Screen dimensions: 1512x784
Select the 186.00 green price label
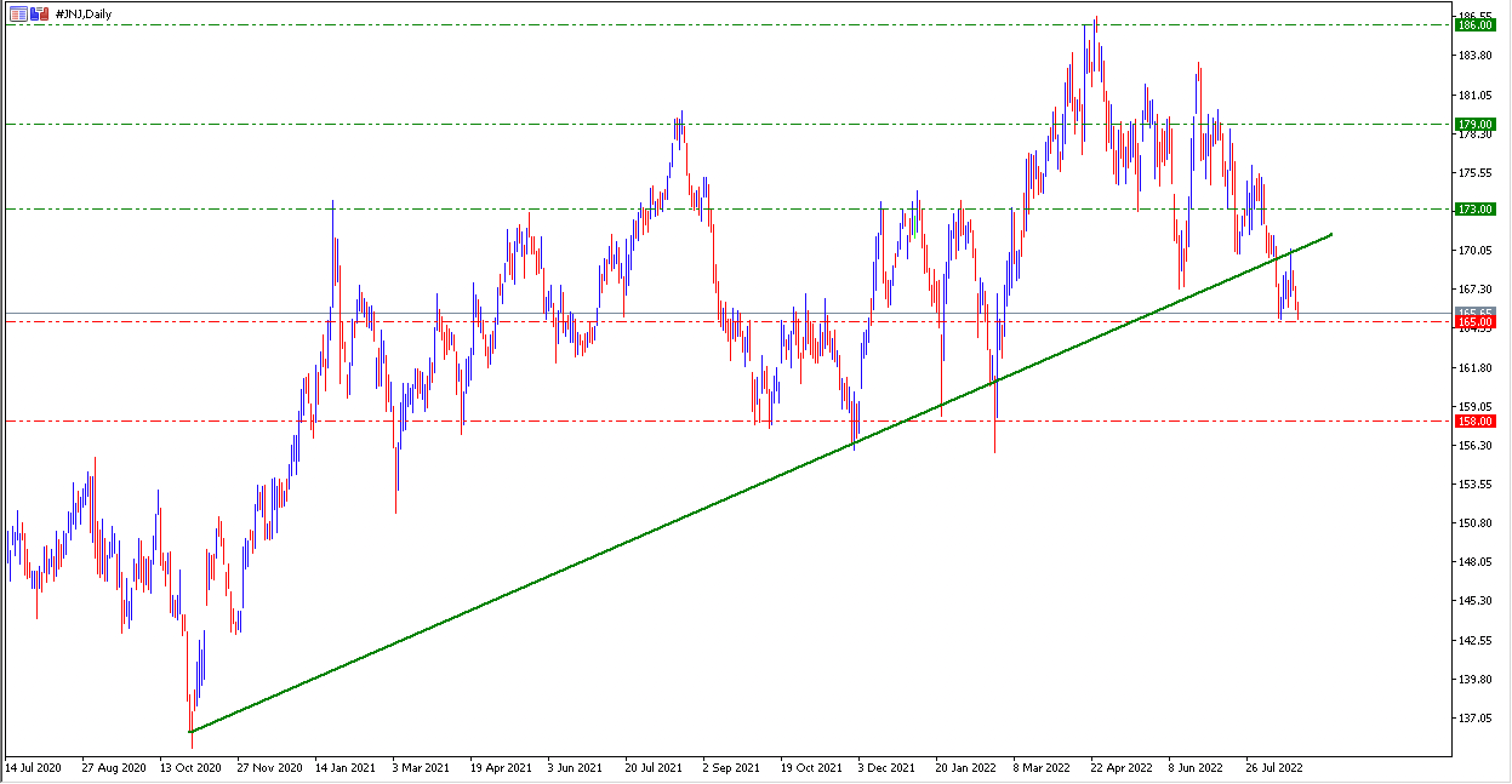(1475, 25)
